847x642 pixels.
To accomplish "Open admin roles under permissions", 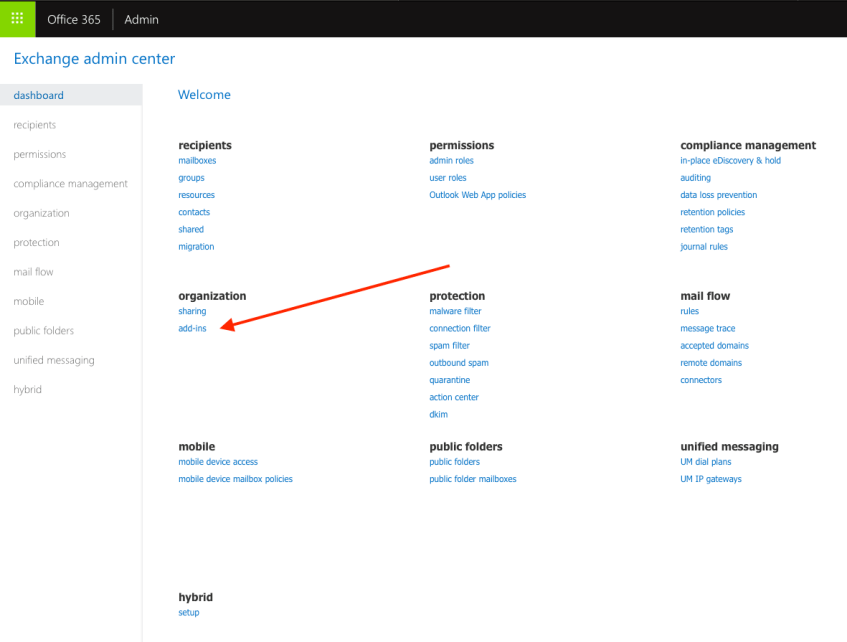I will pos(451,161).
